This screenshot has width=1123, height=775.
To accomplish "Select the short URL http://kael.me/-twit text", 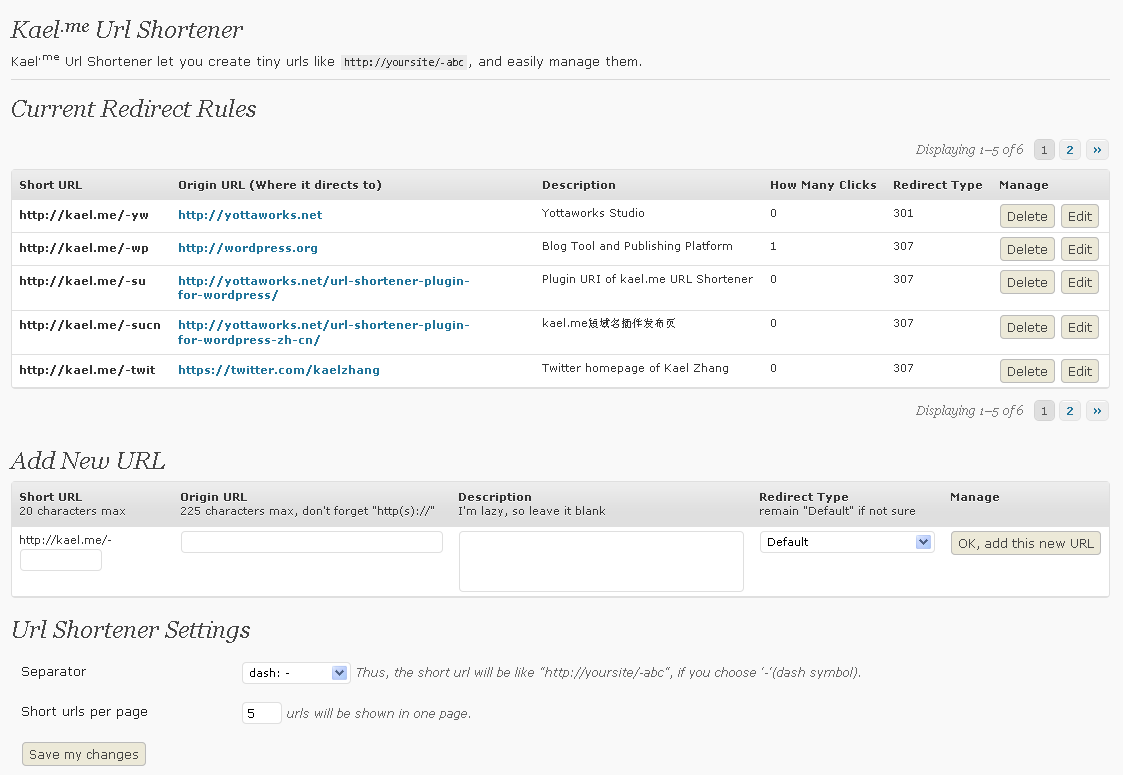I will click(87, 370).
